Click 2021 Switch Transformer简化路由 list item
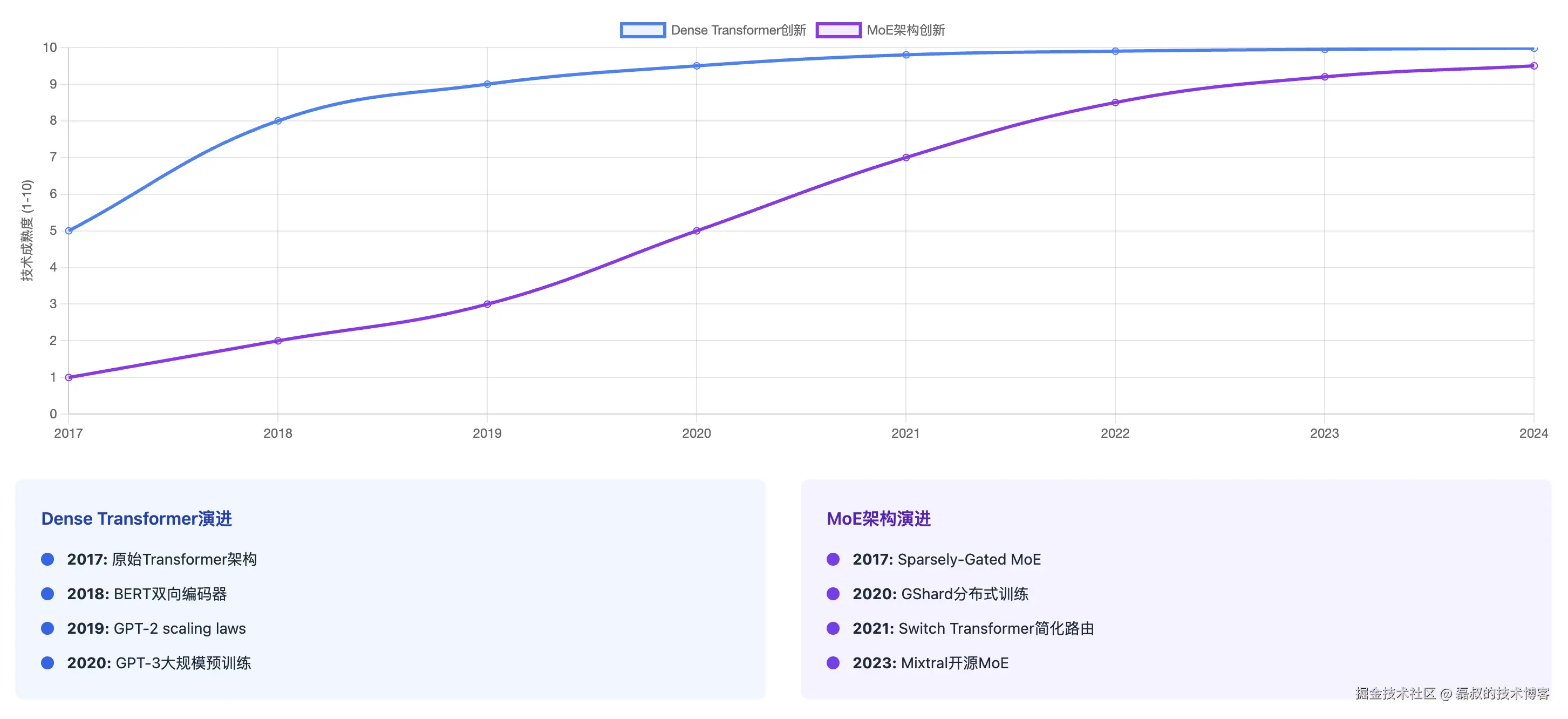 coord(973,628)
